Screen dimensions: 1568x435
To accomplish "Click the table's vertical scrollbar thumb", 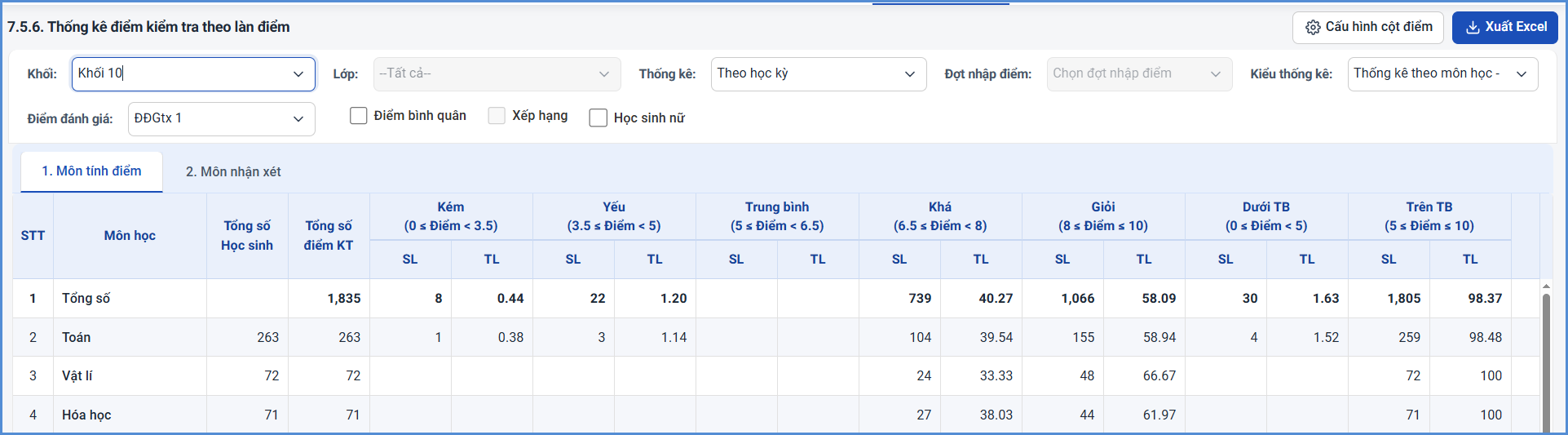I will tap(1546, 363).
